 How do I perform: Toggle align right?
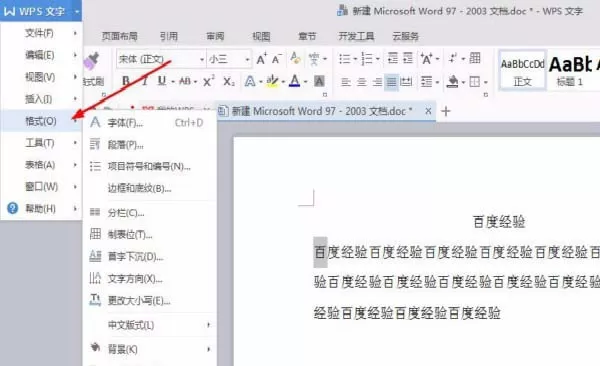click(377, 82)
